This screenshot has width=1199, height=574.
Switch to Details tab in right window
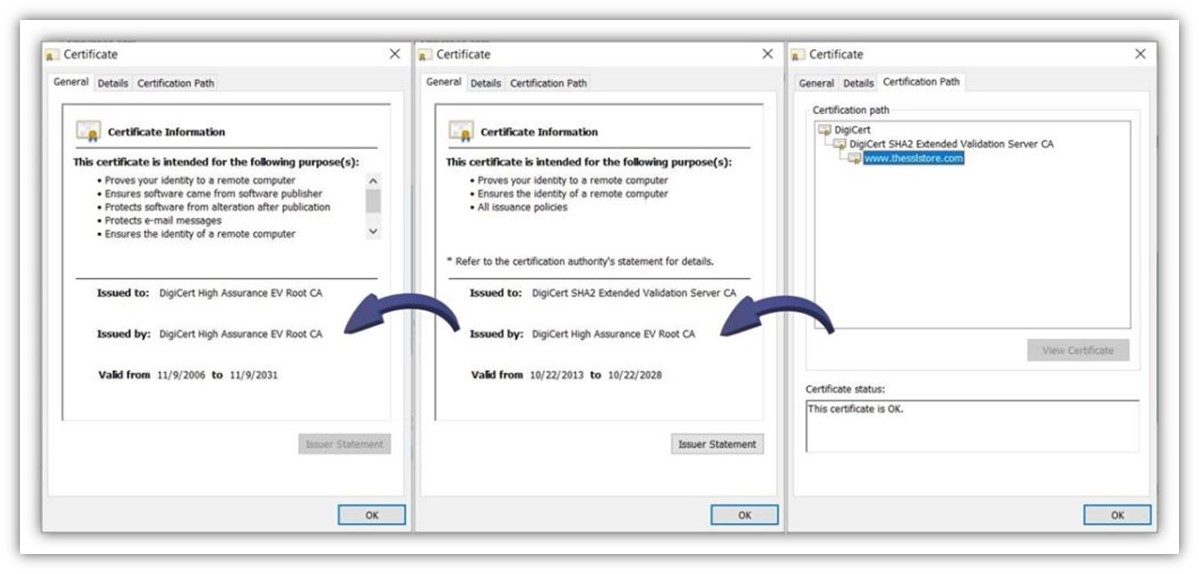pos(858,83)
